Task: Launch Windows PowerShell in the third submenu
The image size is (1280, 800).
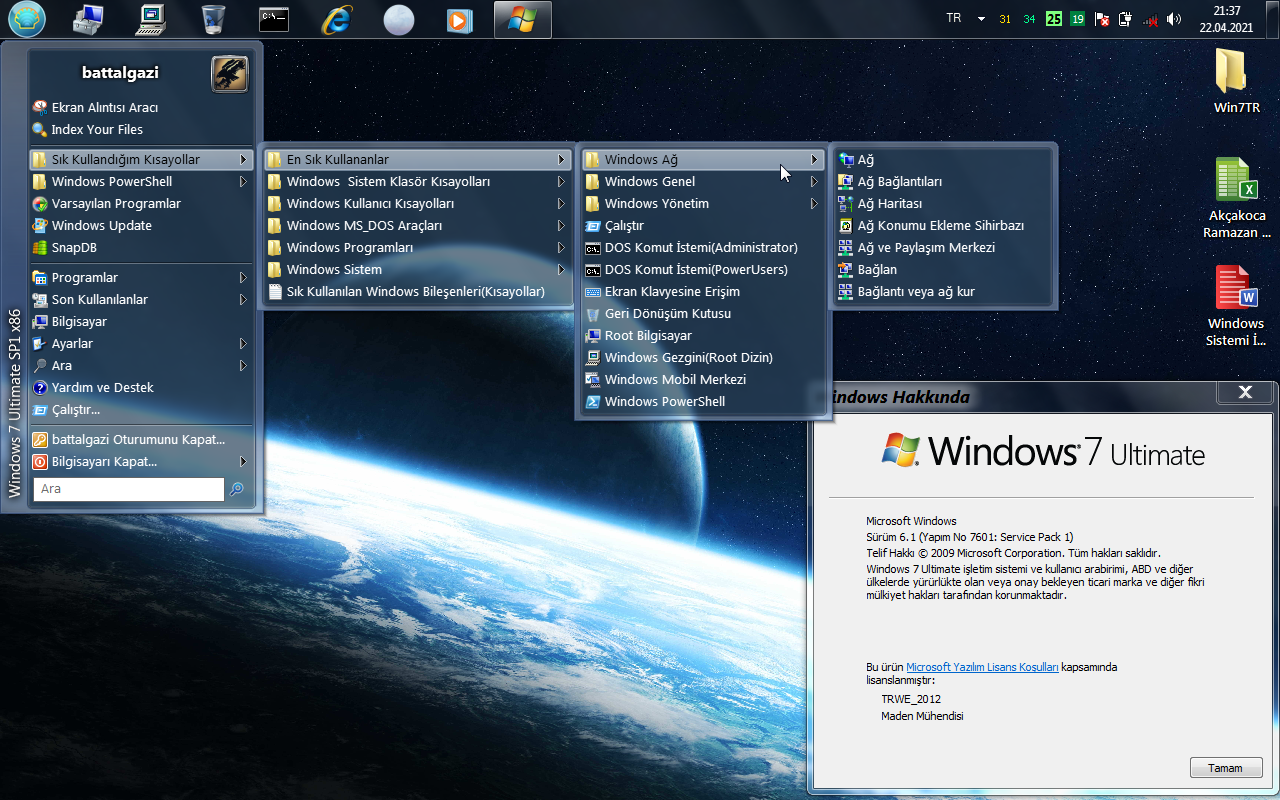Action: coord(702,401)
